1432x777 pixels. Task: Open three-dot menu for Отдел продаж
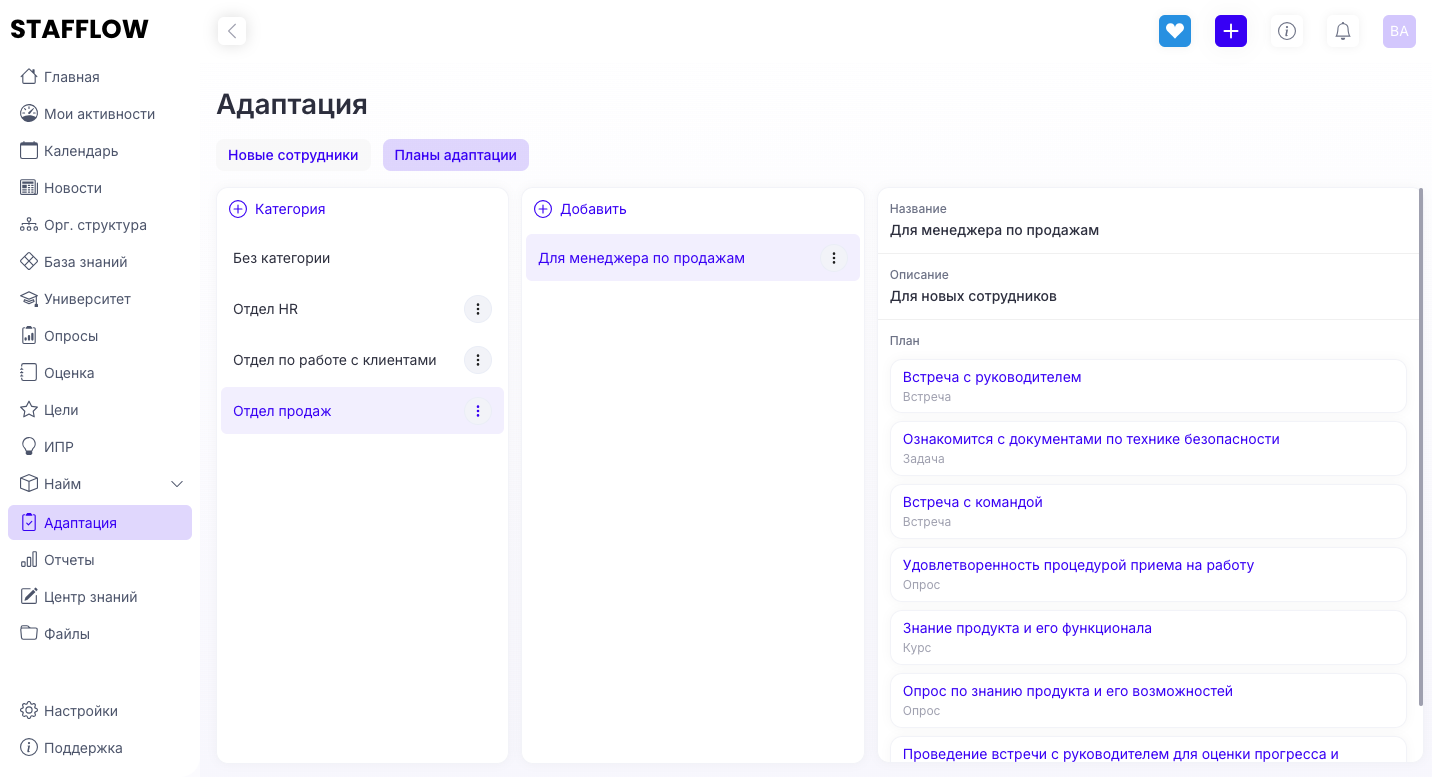click(x=478, y=411)
